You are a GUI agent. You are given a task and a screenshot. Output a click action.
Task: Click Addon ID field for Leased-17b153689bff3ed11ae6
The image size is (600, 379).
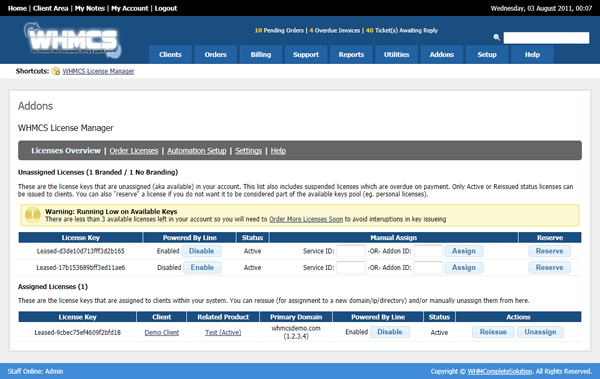(428, 268)
